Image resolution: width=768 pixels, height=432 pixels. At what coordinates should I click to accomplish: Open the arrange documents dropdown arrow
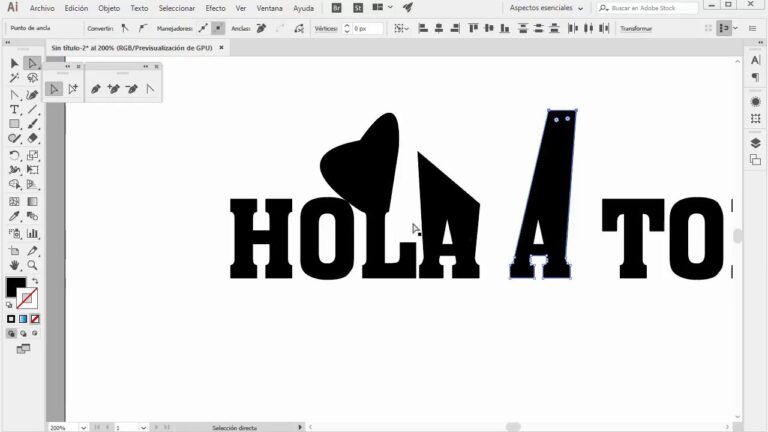click(x=390, y=7)
